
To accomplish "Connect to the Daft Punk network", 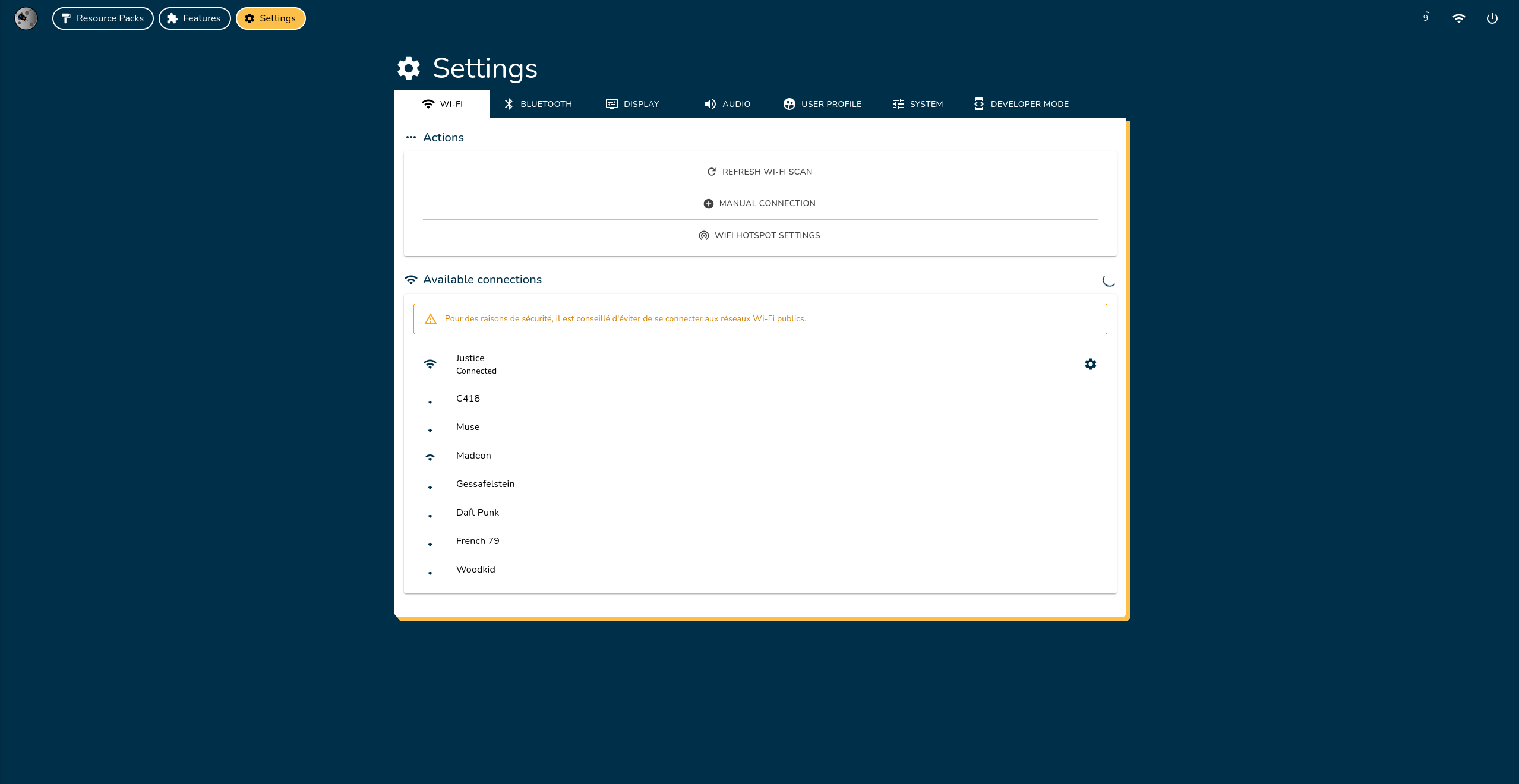I will tap(477, 512).
